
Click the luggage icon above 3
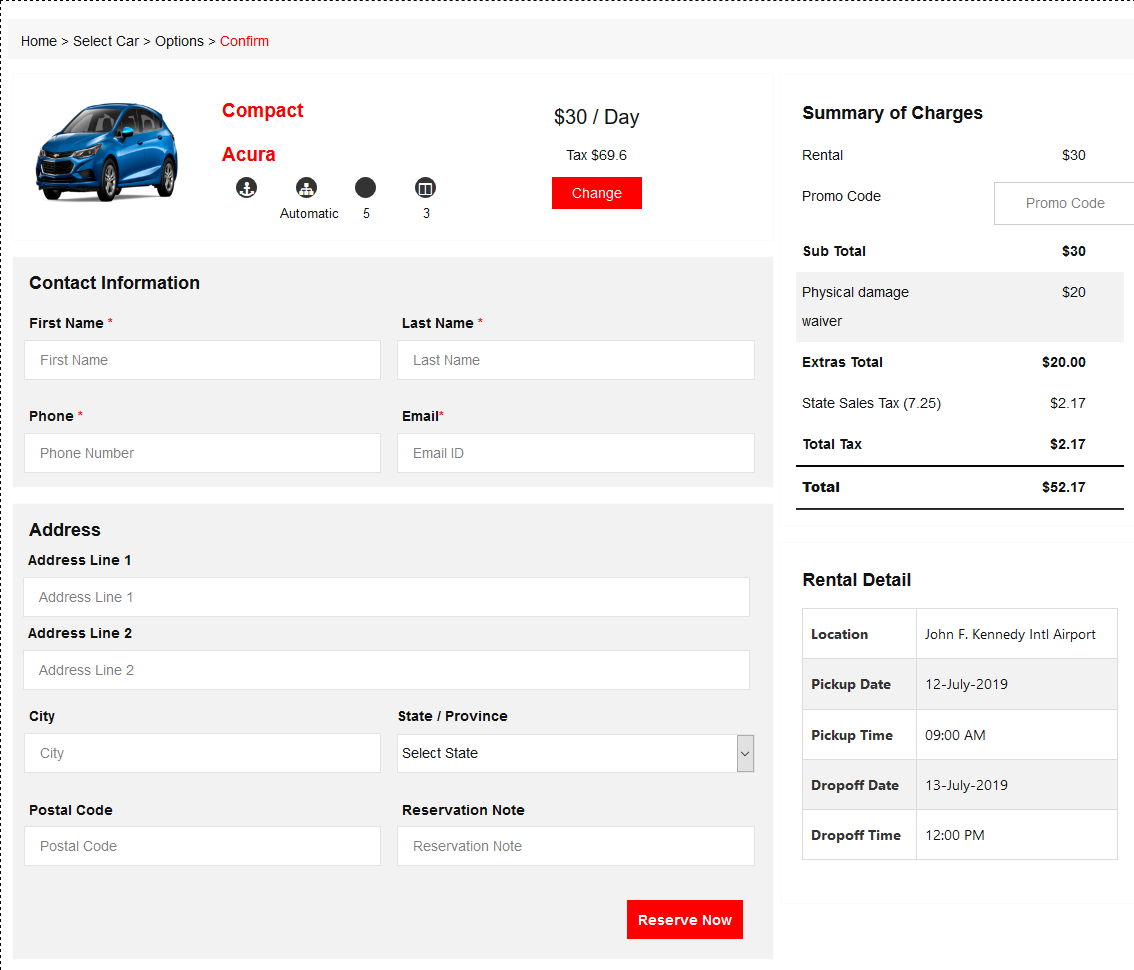click(425, 188)
